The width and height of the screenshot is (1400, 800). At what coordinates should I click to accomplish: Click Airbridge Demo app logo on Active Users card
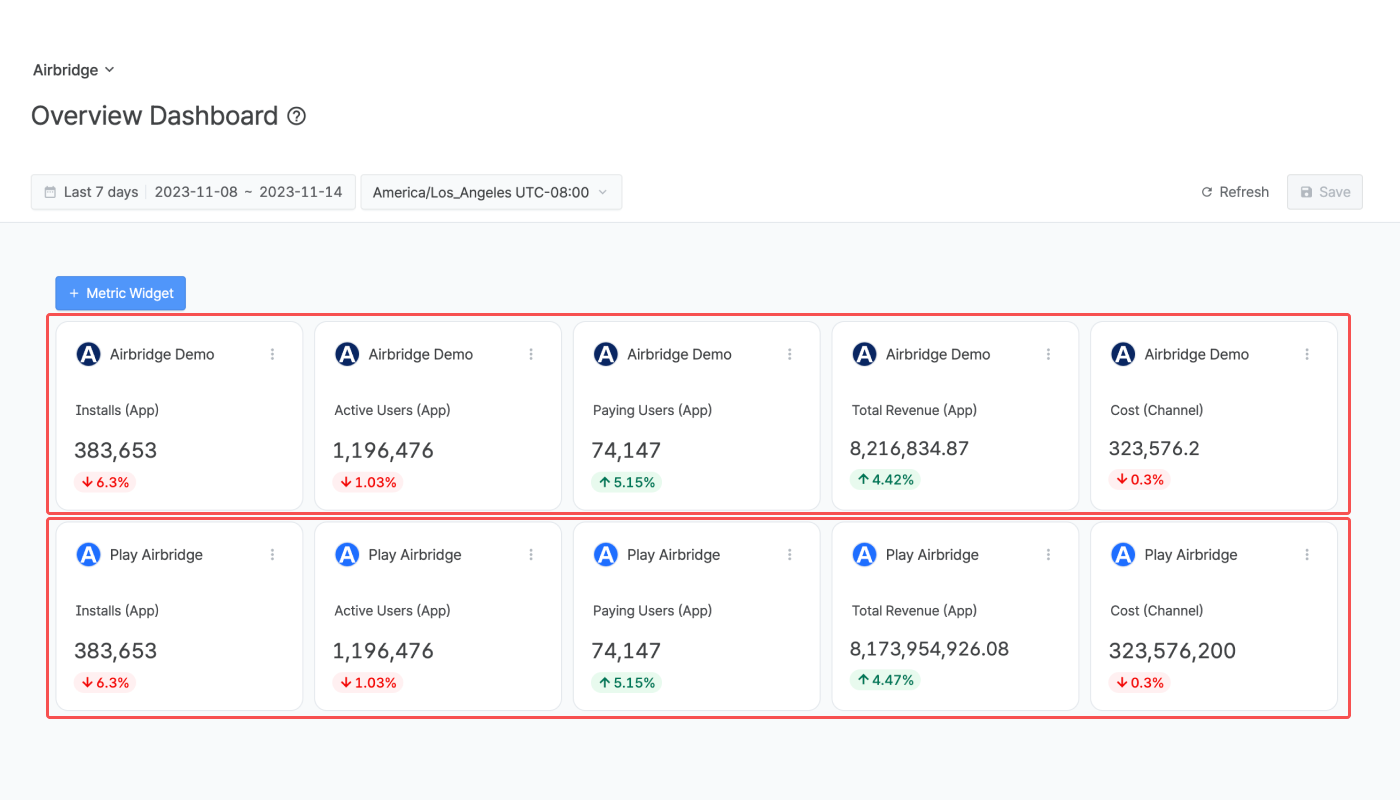347,354
